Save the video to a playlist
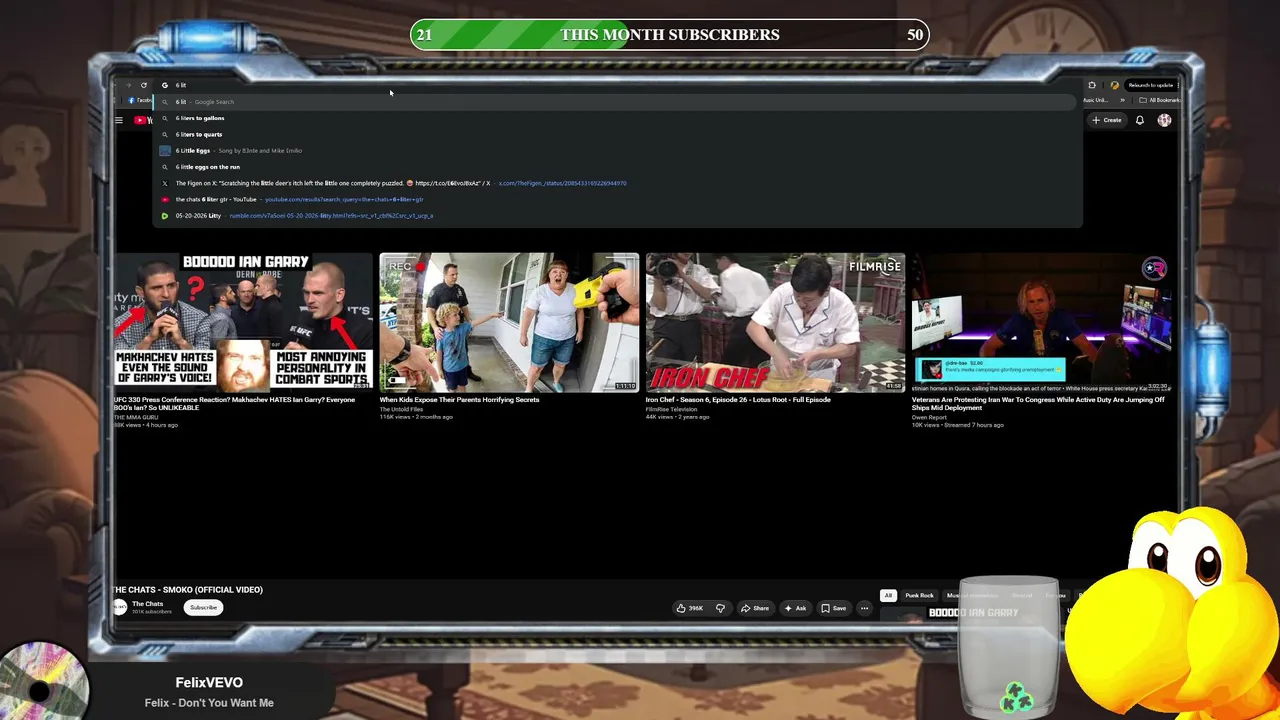This screenshot has height=720, width=1280. (833, 608)
